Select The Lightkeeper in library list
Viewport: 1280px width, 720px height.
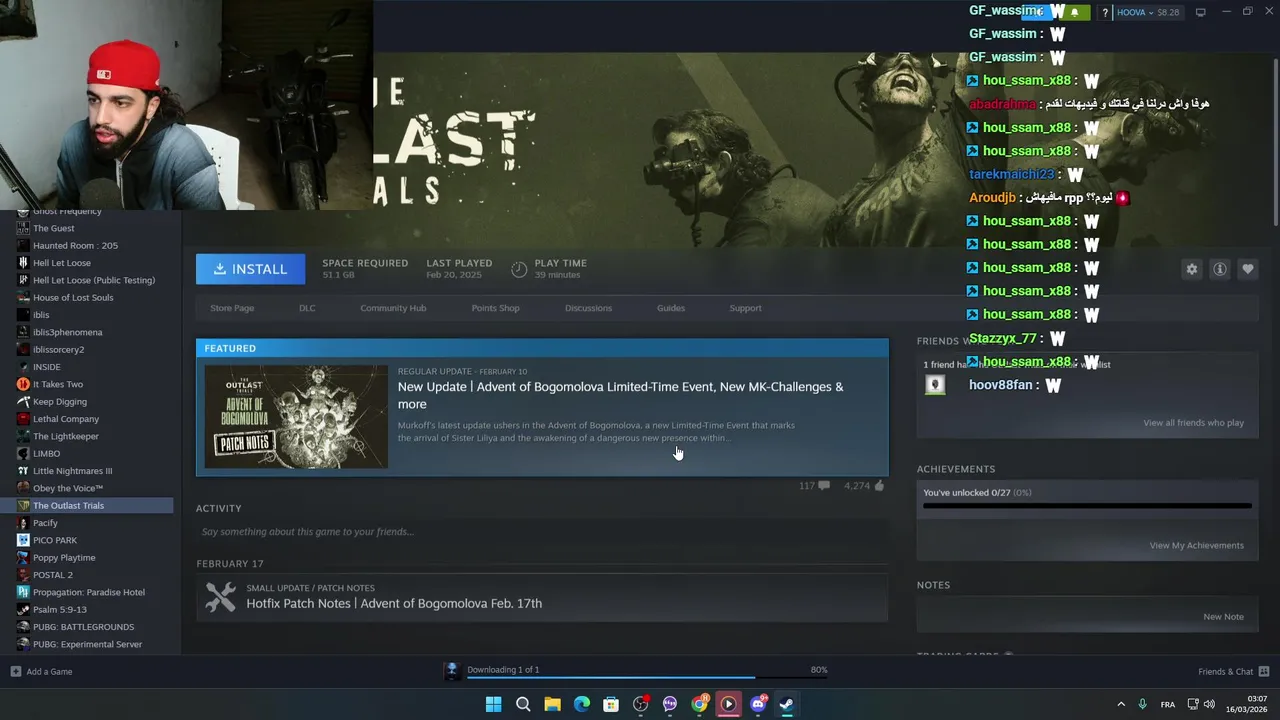pyautogui.click(x=66, y=436)
